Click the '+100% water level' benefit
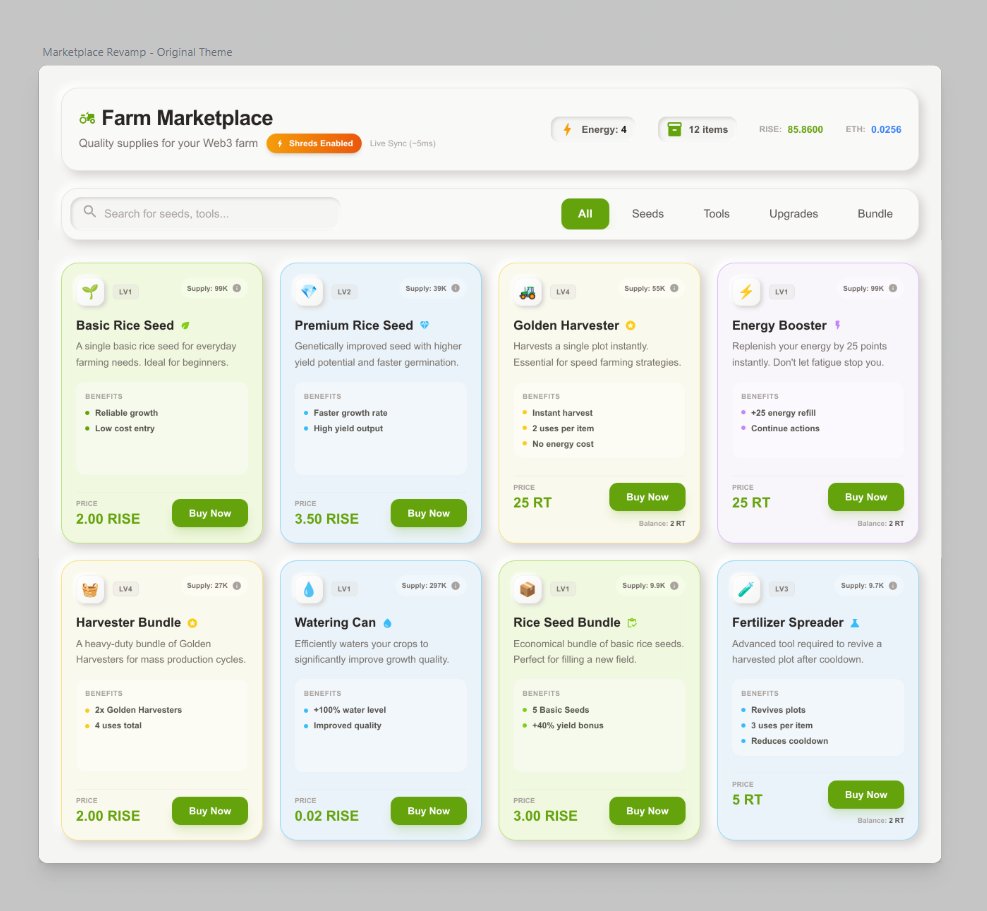Viewport: 987px width, 911px height. pos(350,710)
